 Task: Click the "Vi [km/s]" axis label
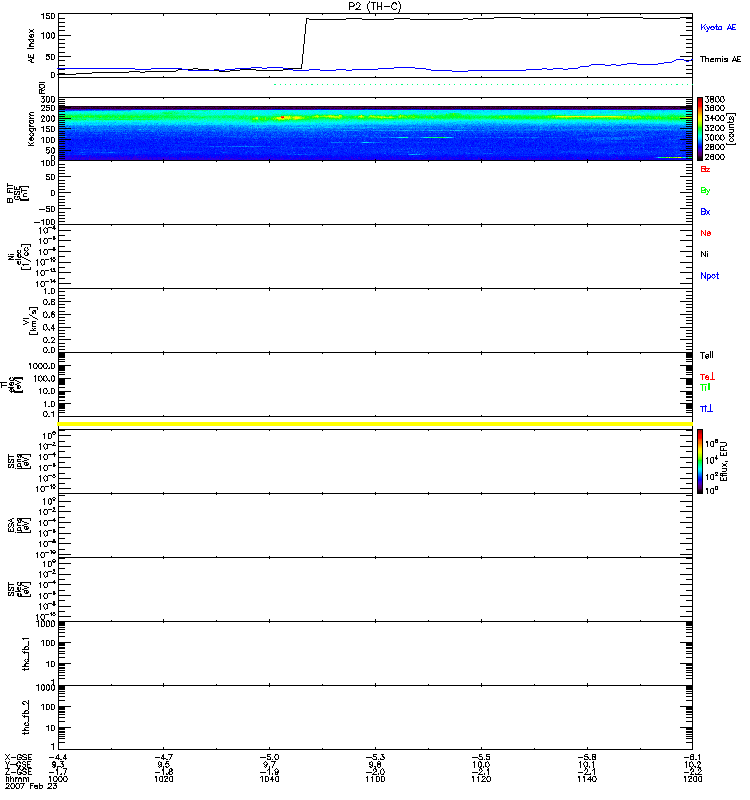point(30,320)
